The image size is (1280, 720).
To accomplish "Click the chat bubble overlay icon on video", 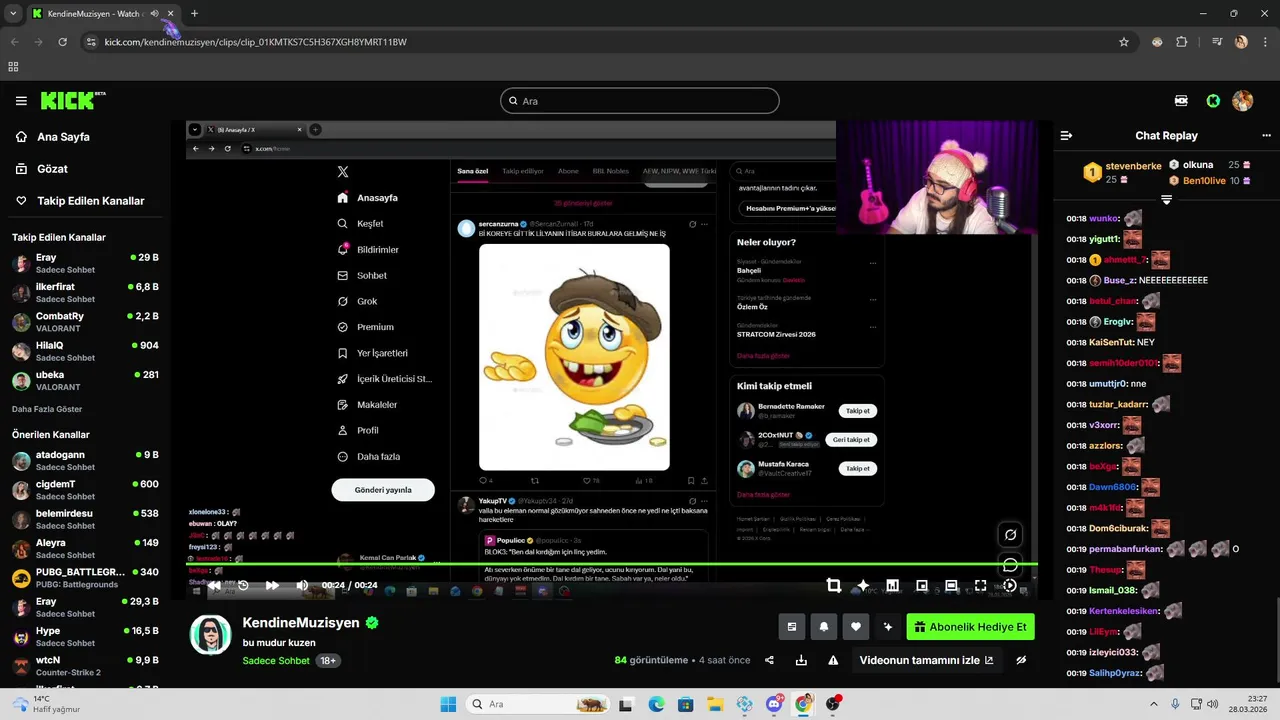I will 1011,566.
